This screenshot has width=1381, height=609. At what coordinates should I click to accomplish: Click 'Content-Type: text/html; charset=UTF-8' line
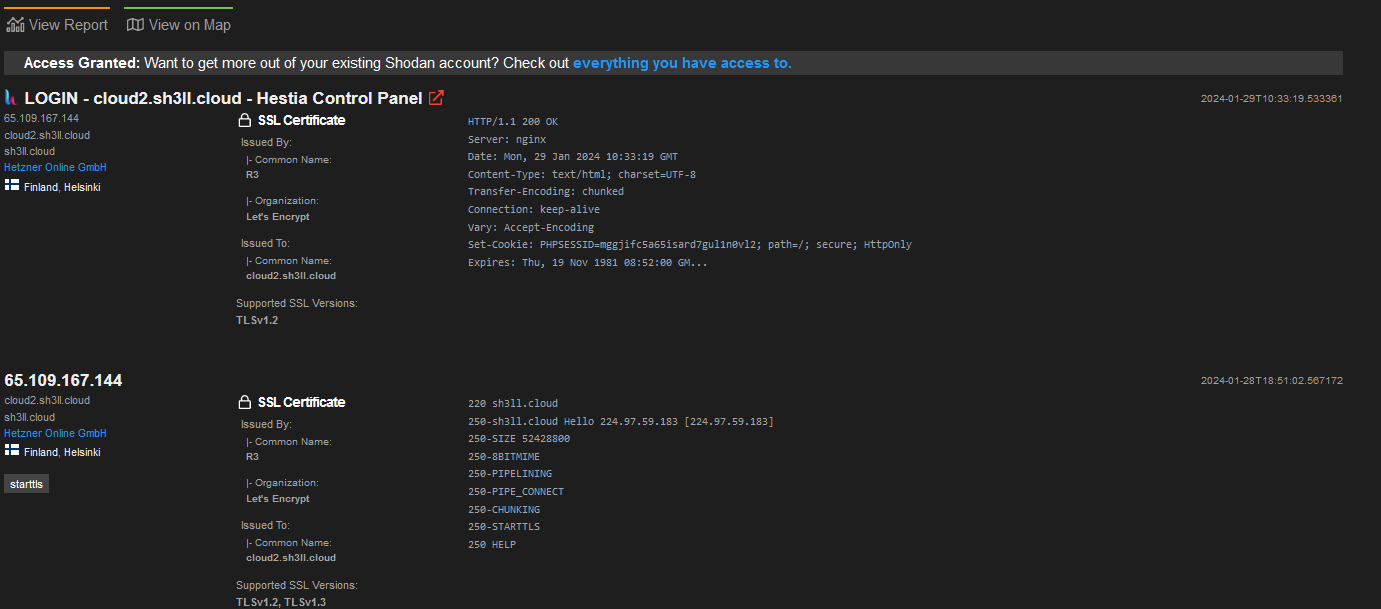[582, 175]
